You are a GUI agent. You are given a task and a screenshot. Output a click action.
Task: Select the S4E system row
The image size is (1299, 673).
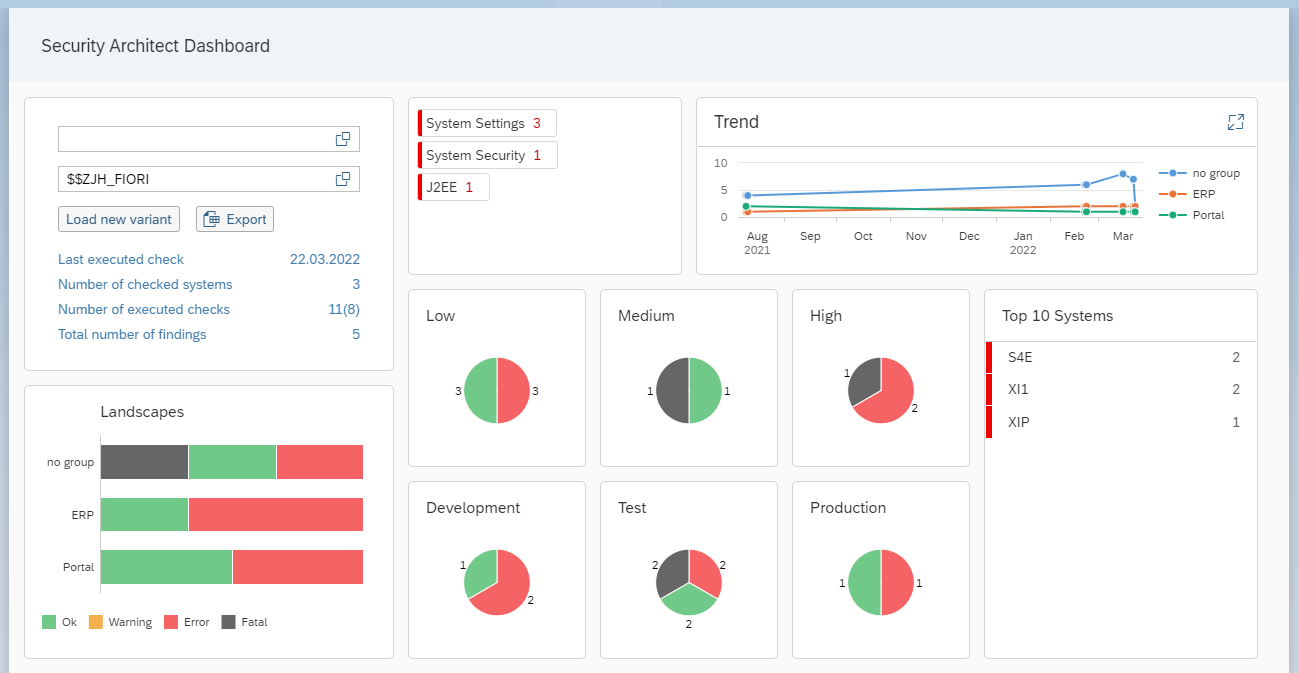(x=1120, y=357)
